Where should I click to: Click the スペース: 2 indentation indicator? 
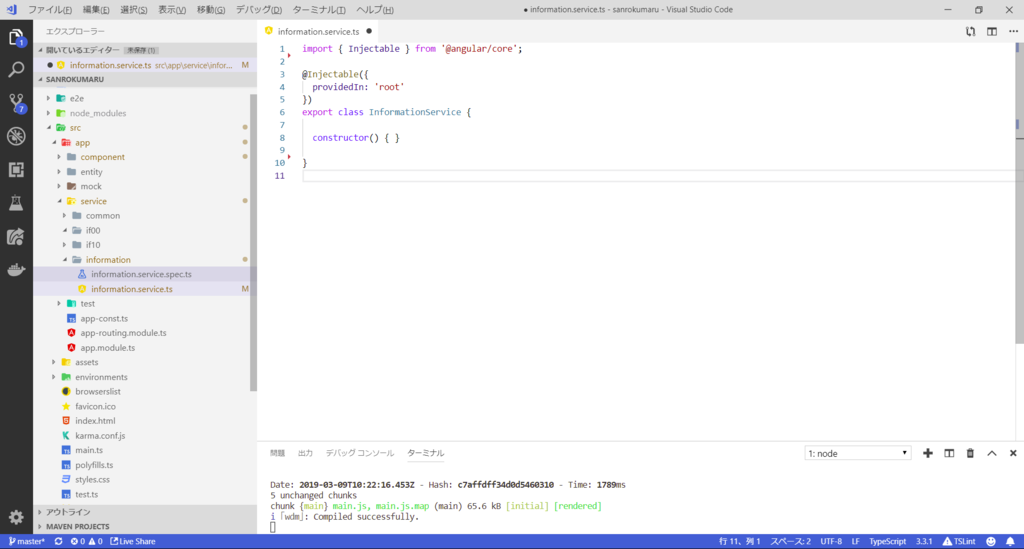pos(790,541)
